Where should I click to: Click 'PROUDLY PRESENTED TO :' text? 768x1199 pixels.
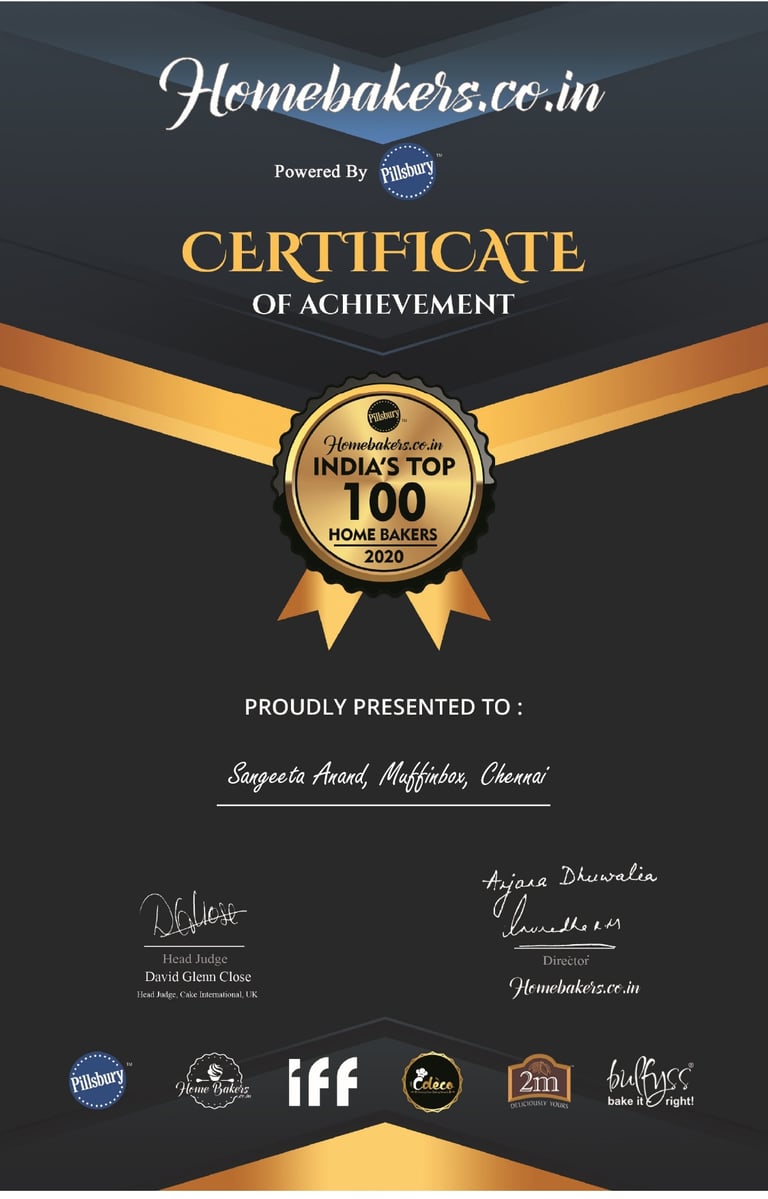tap(383, 707)
